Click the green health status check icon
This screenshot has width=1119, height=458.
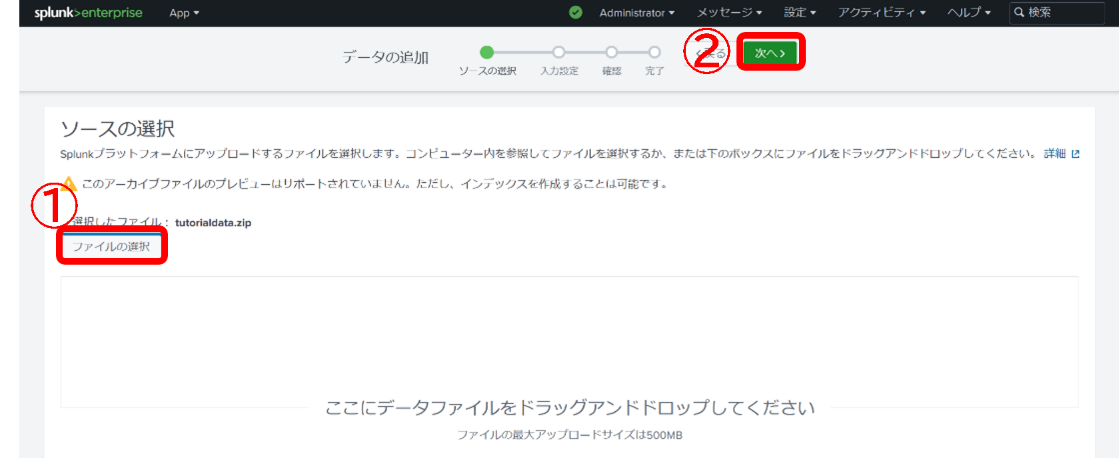point(575,13)
